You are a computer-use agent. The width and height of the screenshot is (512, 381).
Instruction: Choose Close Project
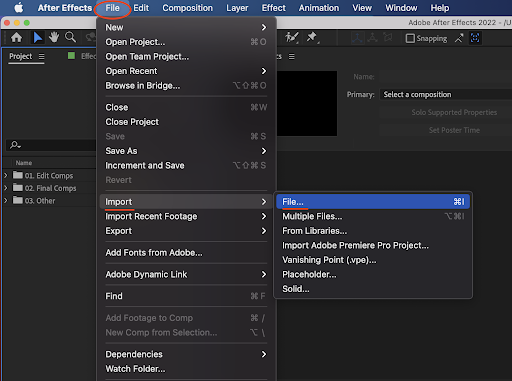click(186, 122)
